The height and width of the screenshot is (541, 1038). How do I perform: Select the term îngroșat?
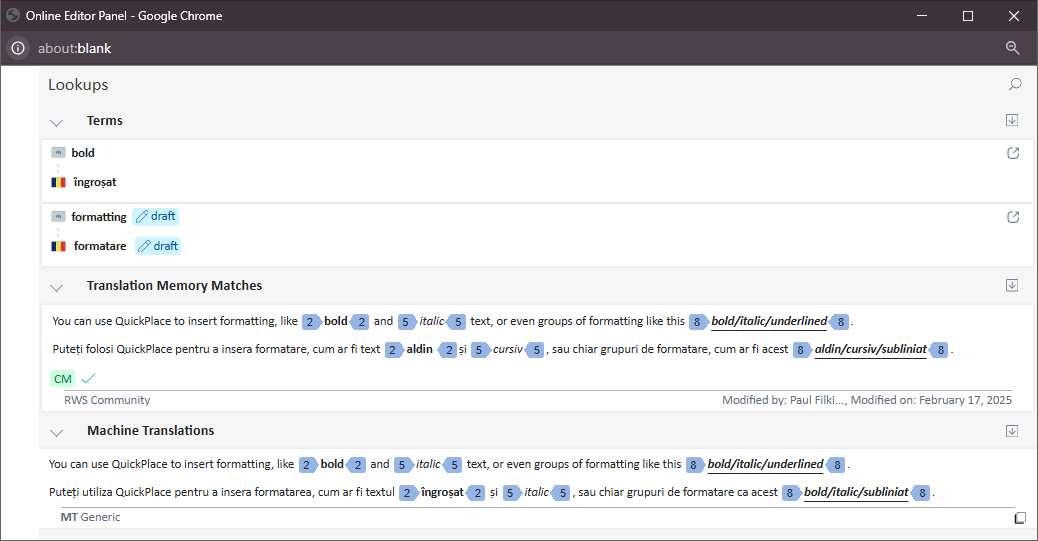coord(95,182)
